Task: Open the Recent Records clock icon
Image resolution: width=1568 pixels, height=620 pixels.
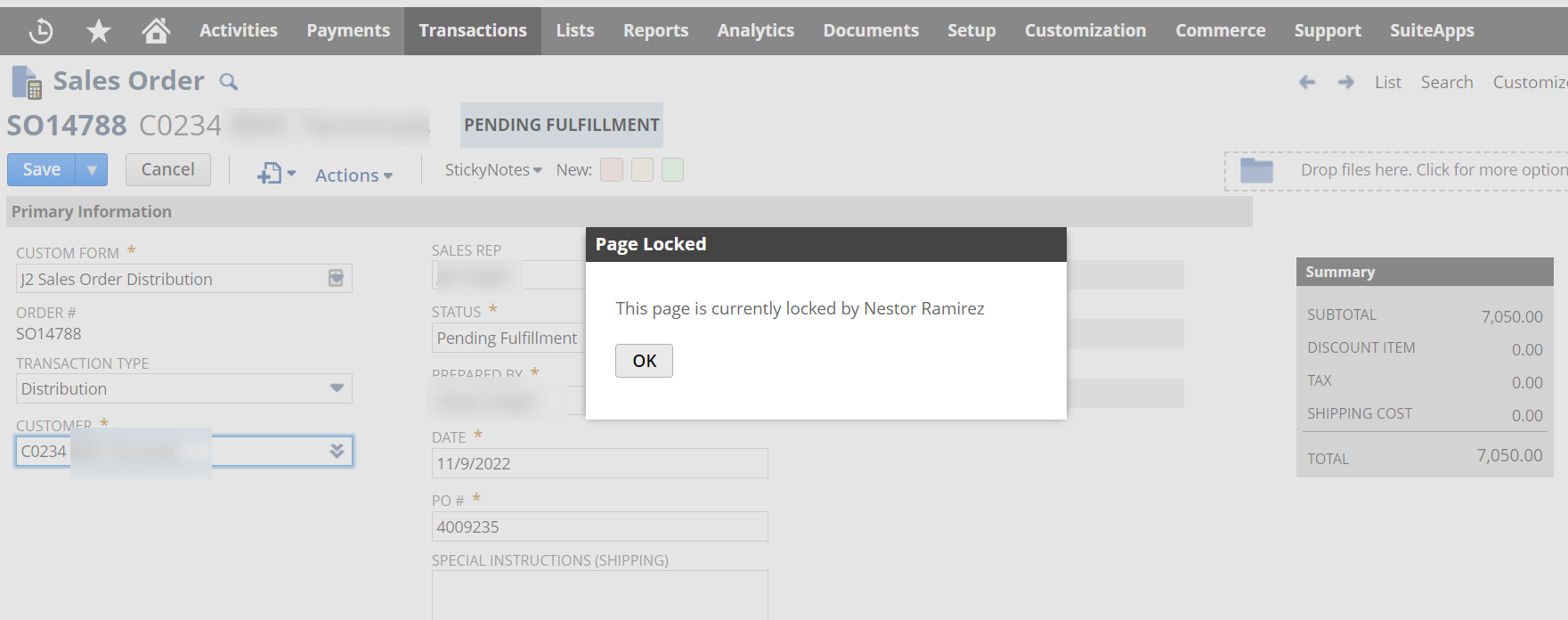Action: pyautogui.click(x=41, y=31)
